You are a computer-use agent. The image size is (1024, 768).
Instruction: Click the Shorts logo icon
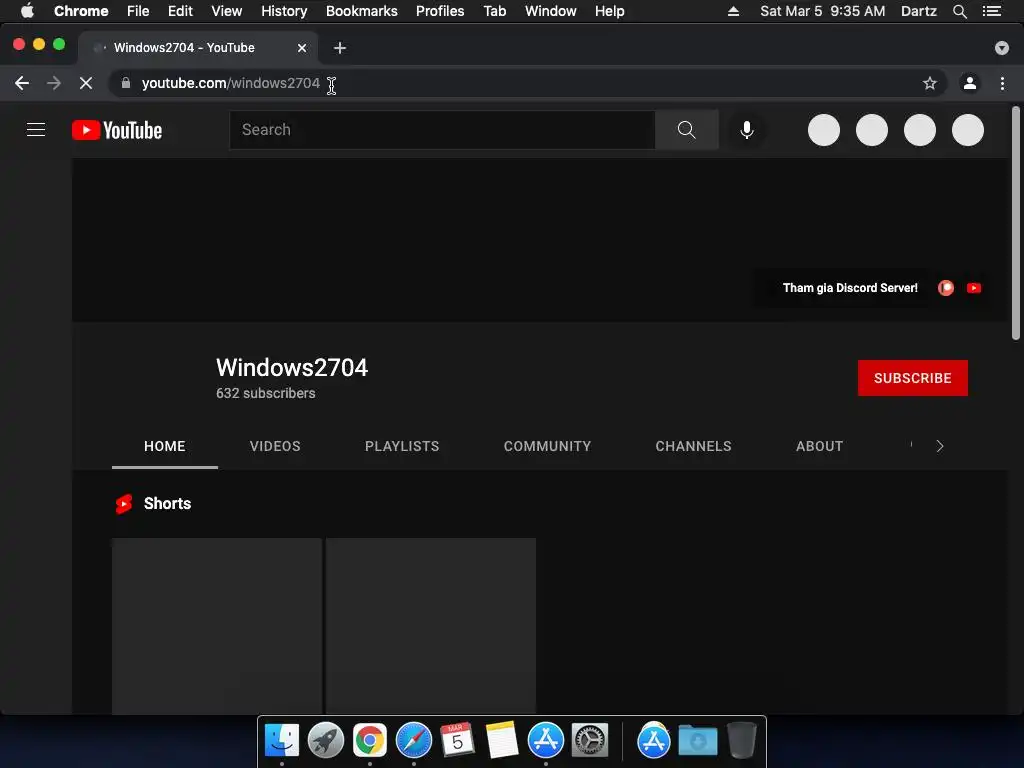coord(124,504)
